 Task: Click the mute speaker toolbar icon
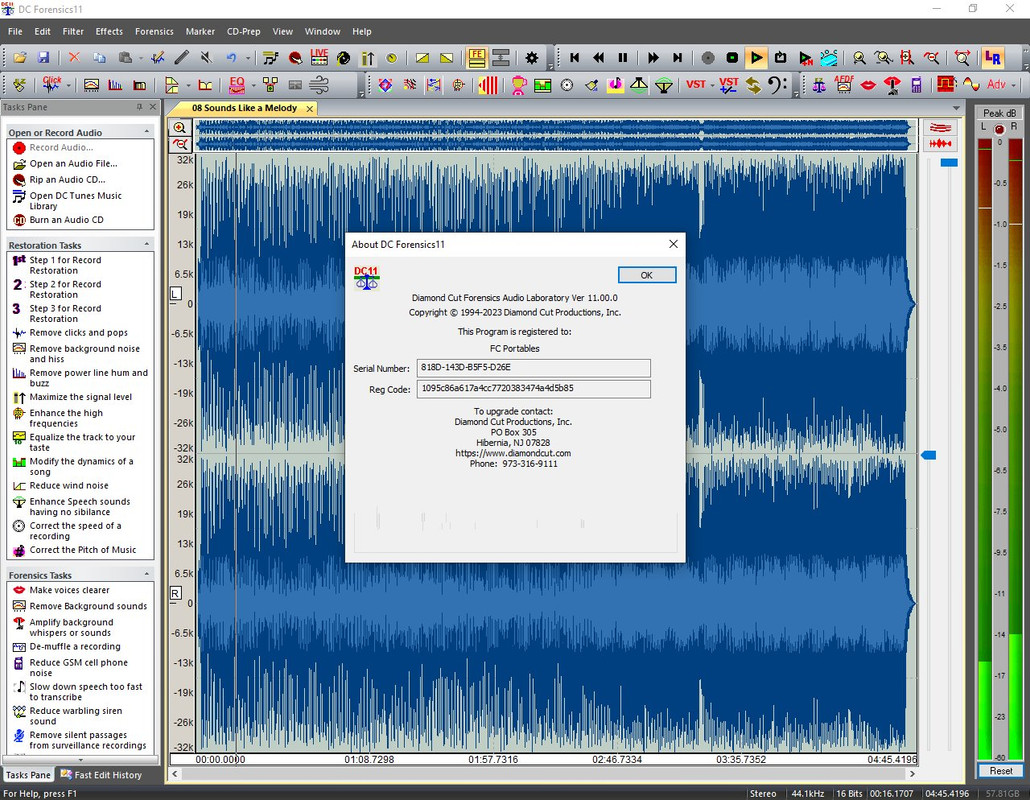click(206, 58)
